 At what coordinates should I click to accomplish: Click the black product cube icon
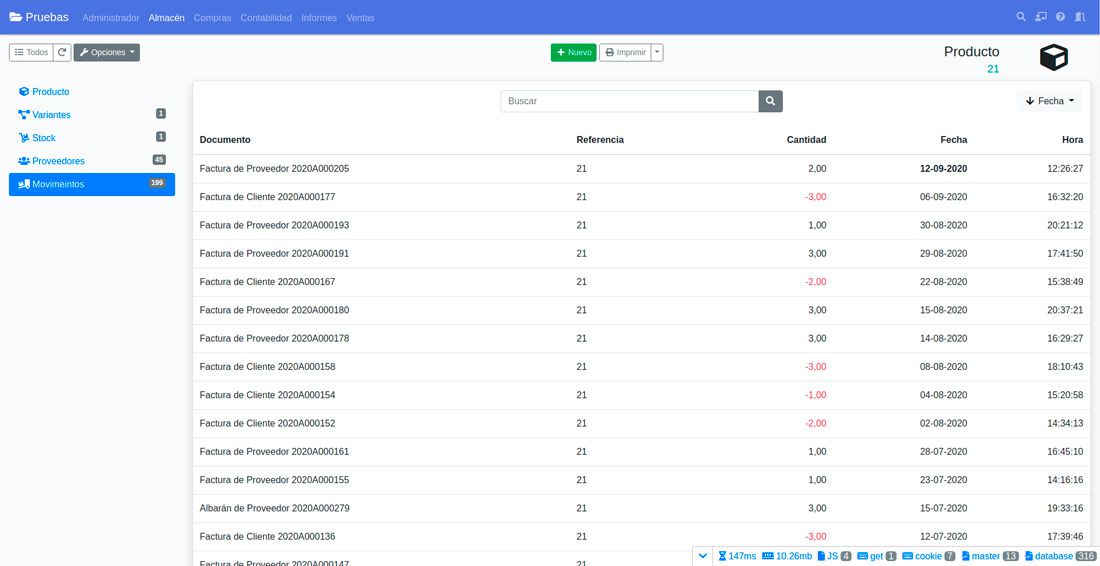click(x=1054, y=58)
